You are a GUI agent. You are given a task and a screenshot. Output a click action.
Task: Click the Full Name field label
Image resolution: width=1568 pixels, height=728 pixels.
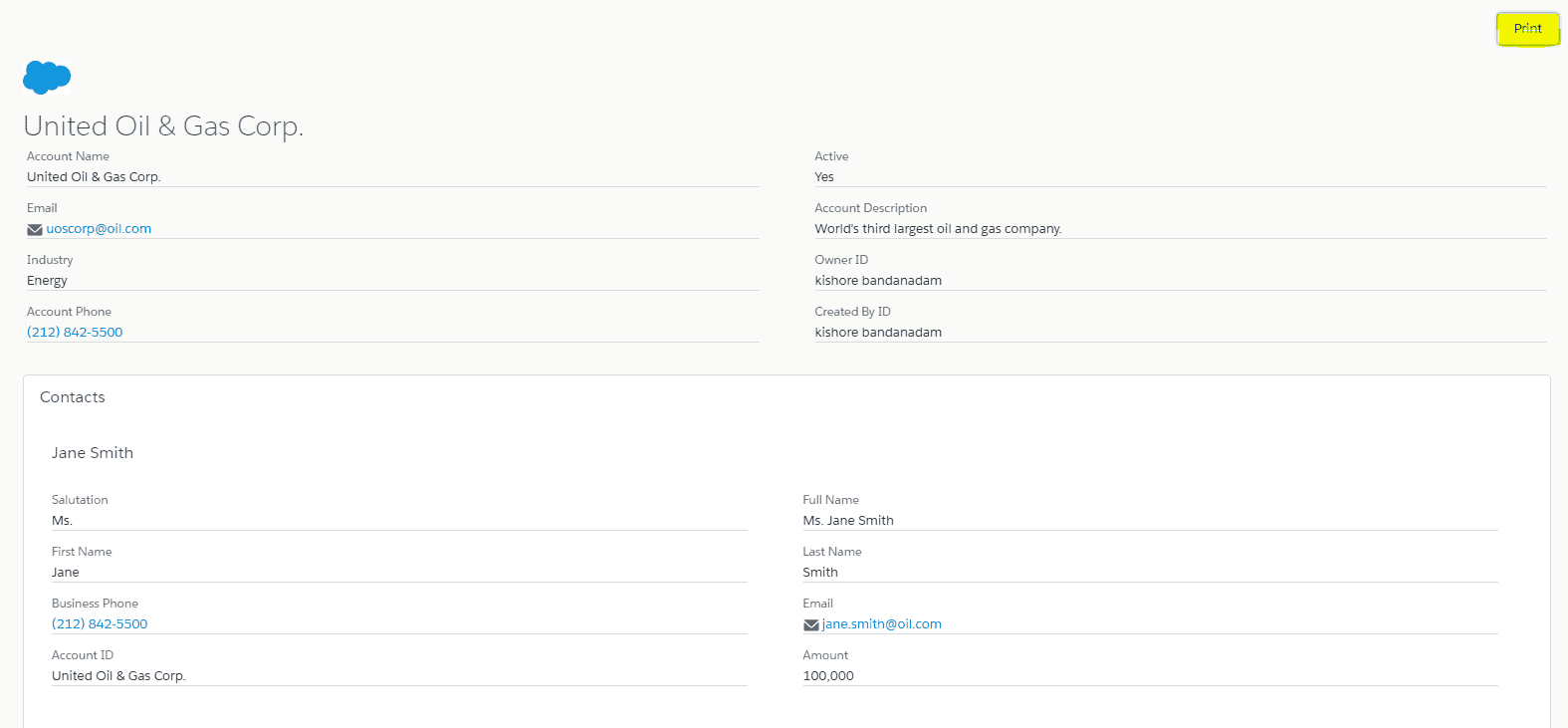click(830, 500)
